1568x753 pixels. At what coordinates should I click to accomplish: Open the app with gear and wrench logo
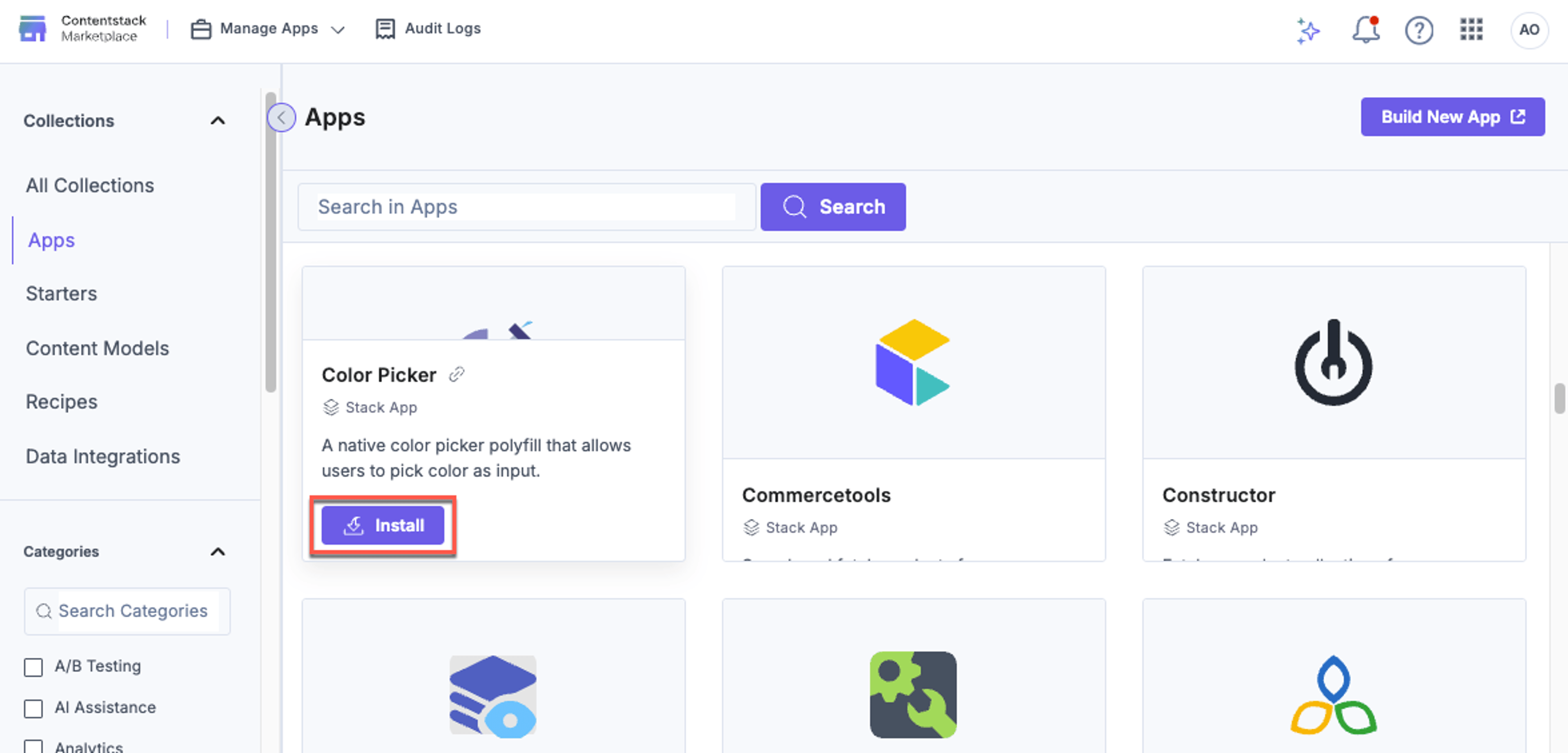(x=913, y=695)
